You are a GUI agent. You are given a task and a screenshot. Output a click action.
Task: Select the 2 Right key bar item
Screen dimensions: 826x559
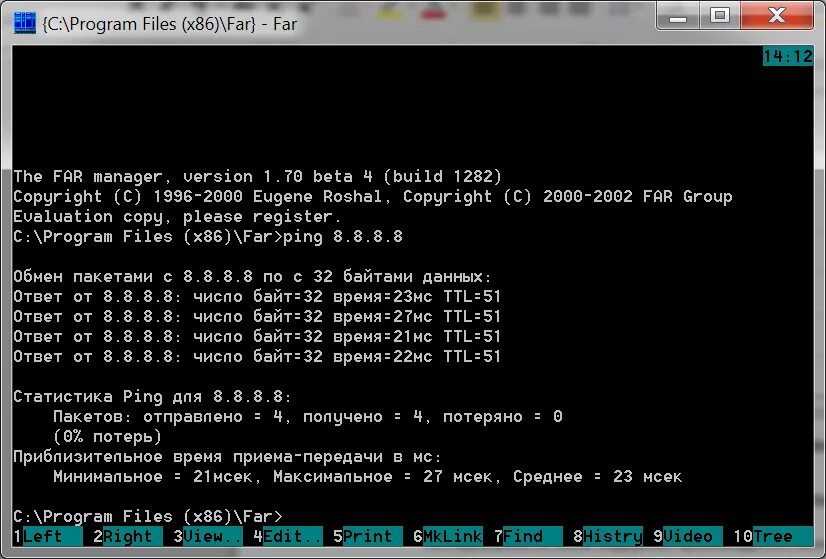(128, 536)
